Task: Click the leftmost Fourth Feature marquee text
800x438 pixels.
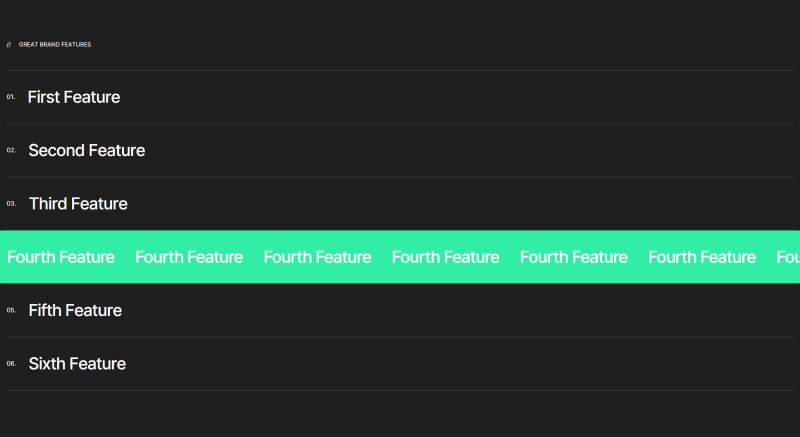Action: coord(61,257)
